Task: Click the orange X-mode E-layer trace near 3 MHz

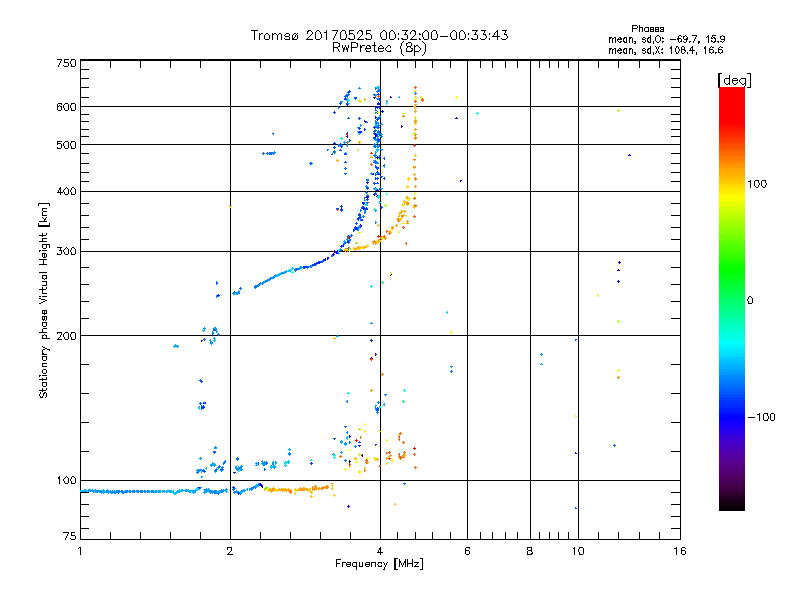Action: click(300, 489)
